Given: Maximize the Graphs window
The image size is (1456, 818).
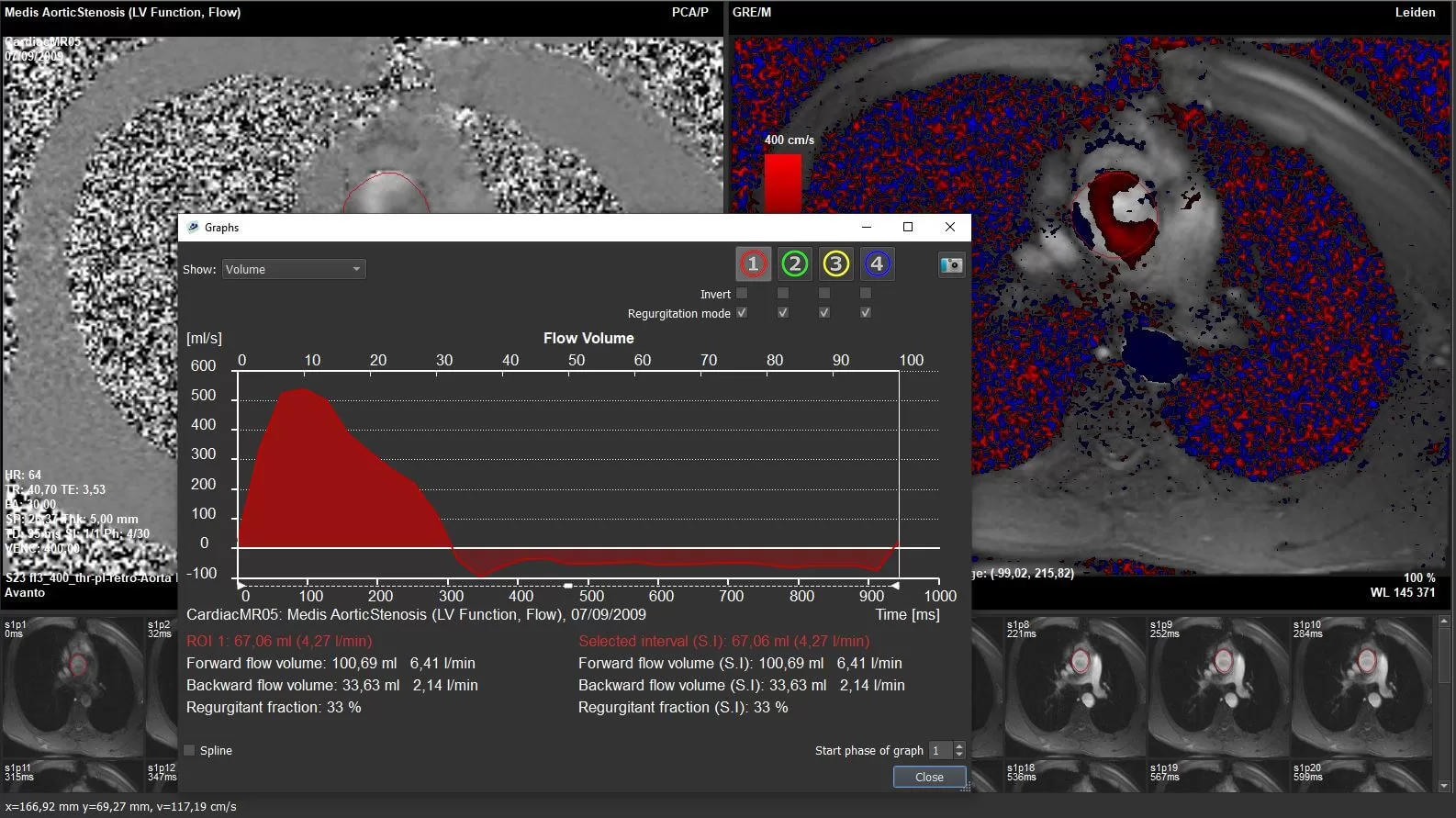Looking at the screenshot, I should click(908, 227).
